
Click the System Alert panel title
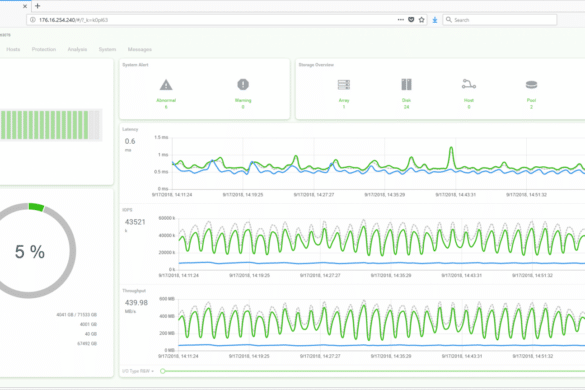(135, 65)
